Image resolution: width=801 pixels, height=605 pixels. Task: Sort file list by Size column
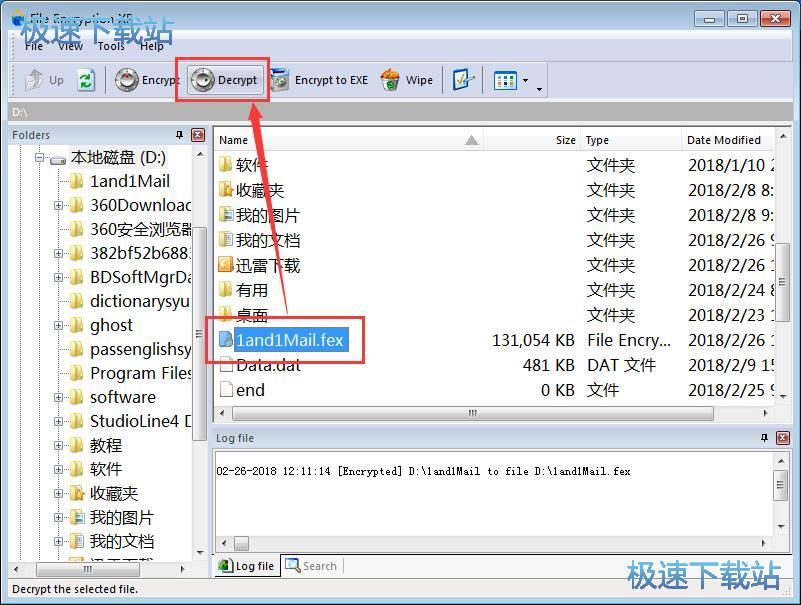tap(565, 140)
